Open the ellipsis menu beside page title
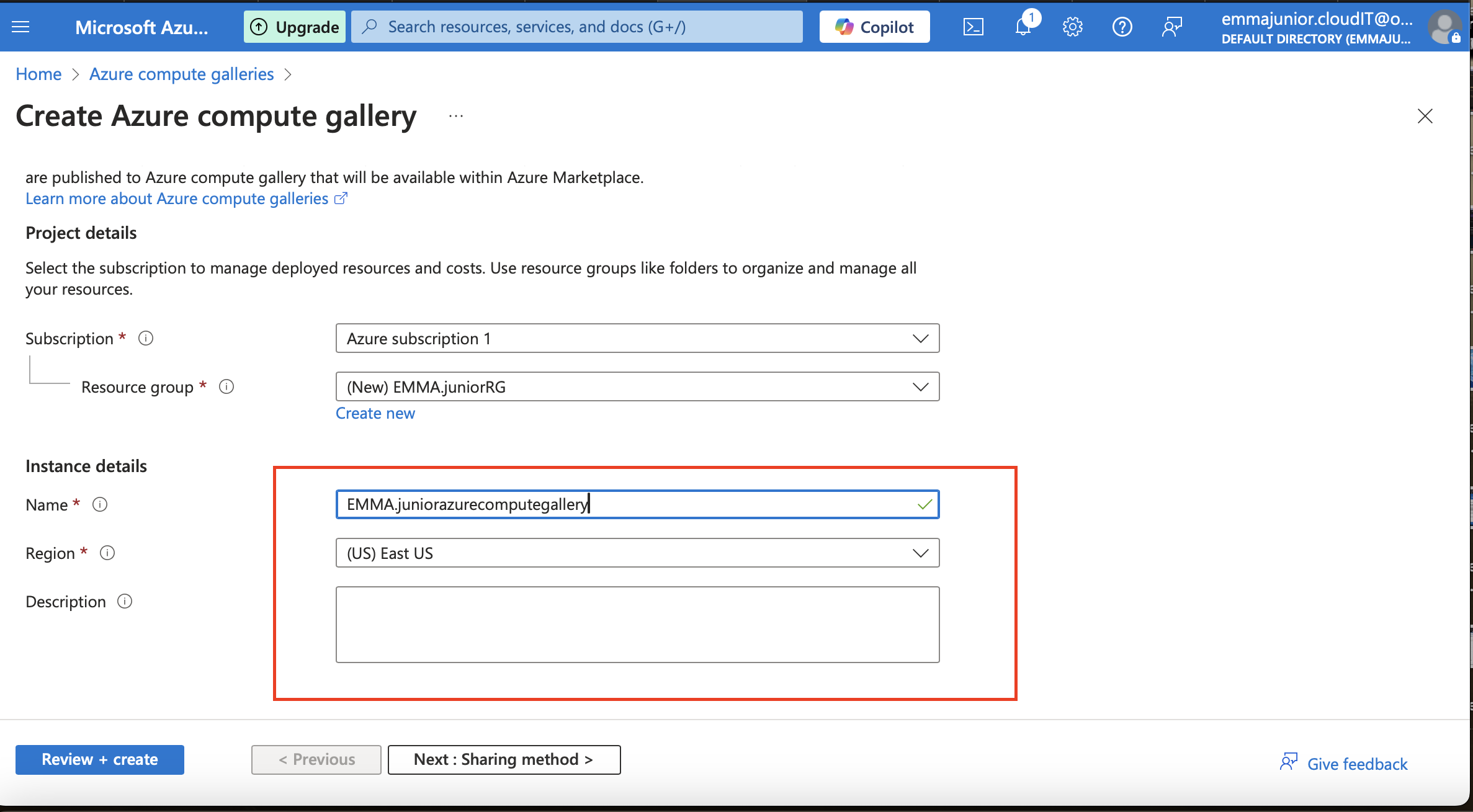Screen dimensions: 1473x812 (456, 116)
